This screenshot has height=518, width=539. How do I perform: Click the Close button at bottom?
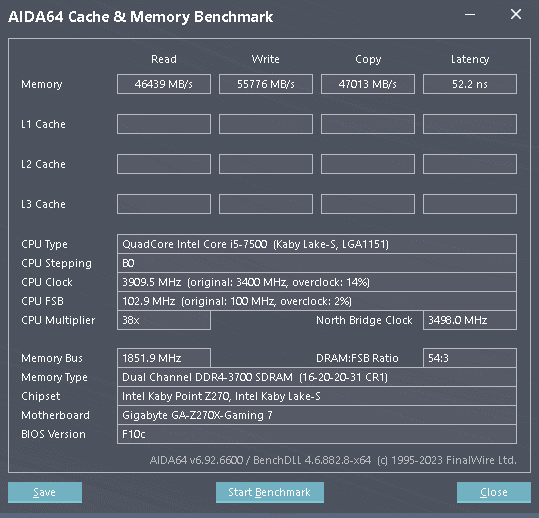pos(494,492)
